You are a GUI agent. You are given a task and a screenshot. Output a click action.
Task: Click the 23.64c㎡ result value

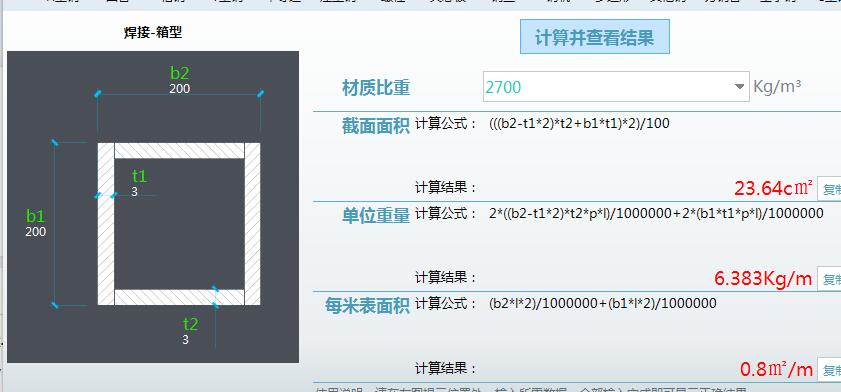tap(774, 189)
